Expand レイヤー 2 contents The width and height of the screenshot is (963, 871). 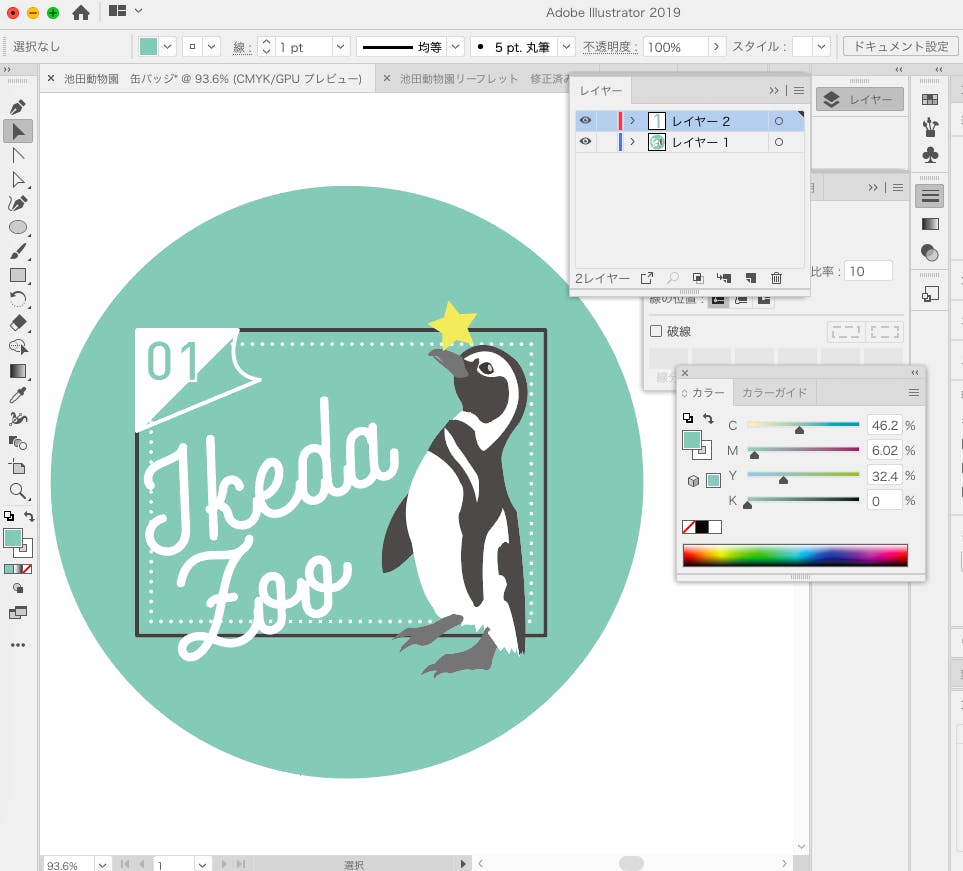click(632, 121)
